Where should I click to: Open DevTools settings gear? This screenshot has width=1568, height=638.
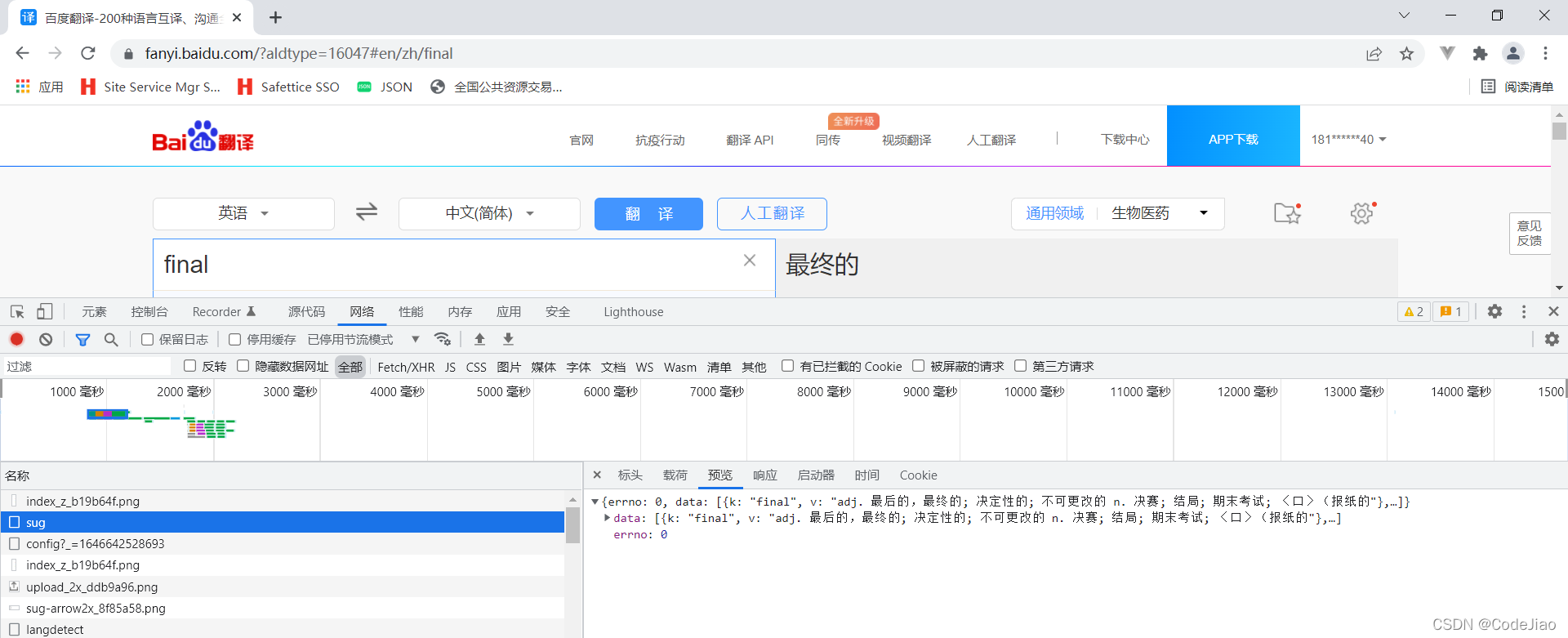pyautogui.click(x=1494, y=311)
